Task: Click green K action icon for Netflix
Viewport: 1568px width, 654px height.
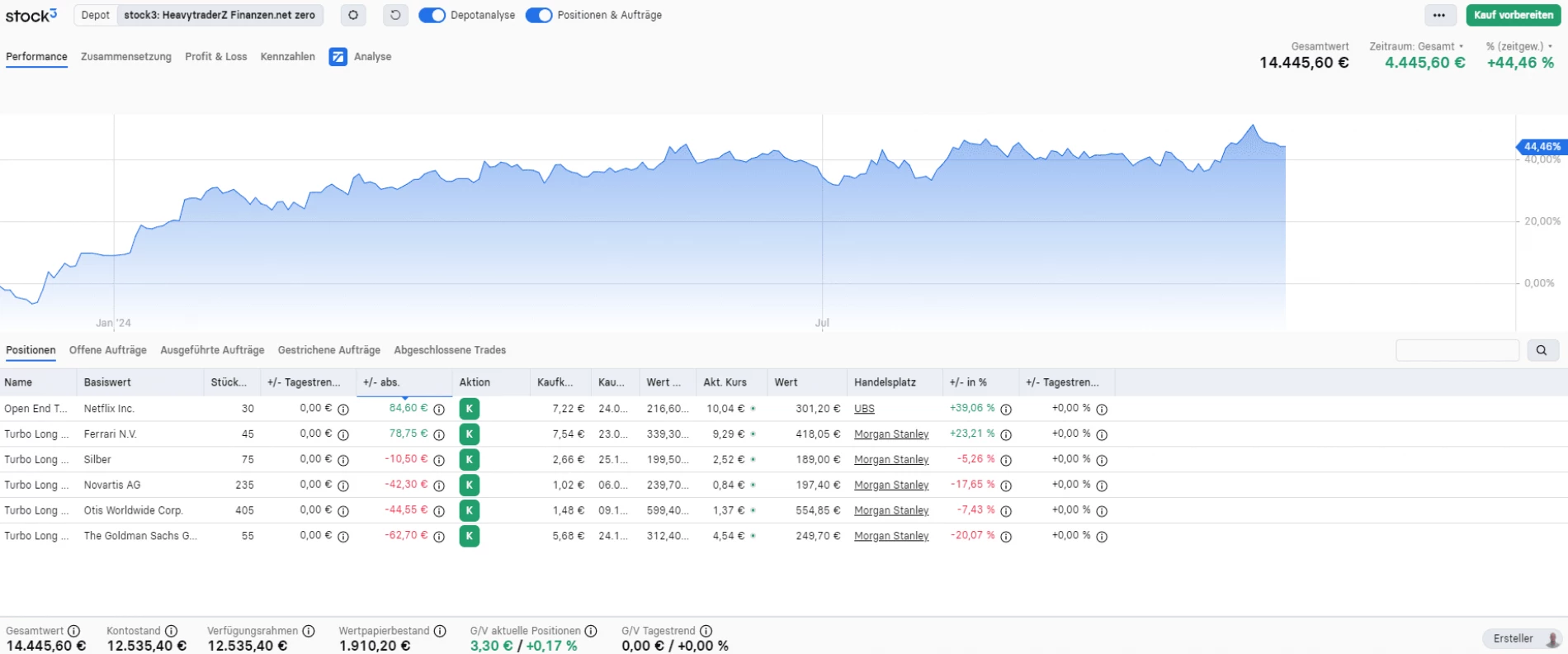Action: (469, 409)
